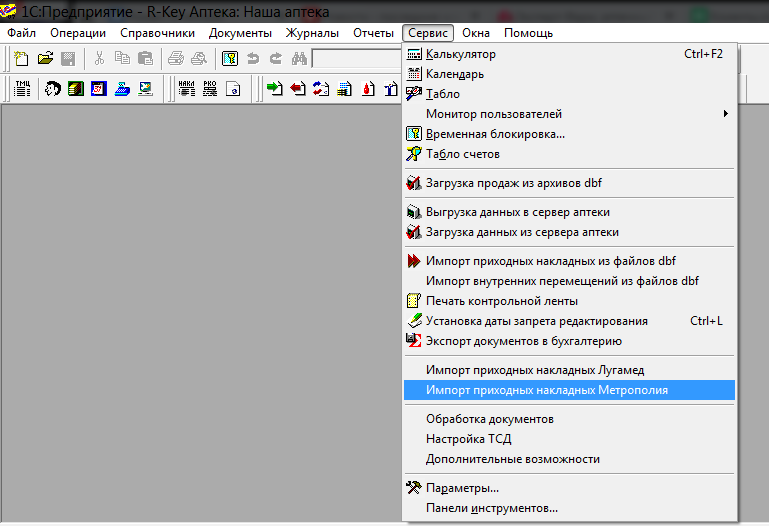Click the green arrow incoming document icon
Viewport: 769px width, 526px height.
point(274,89)
